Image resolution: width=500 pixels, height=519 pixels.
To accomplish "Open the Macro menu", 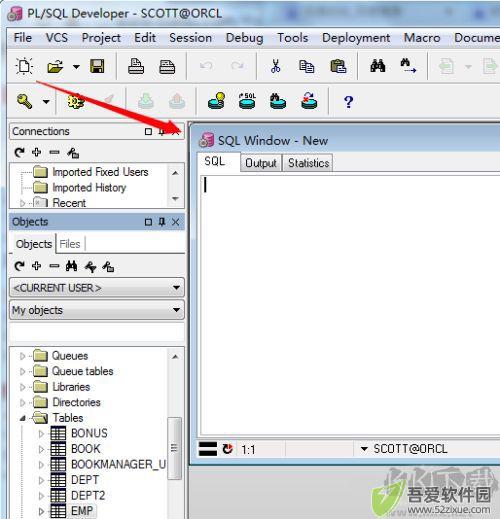I will [422, 38].
